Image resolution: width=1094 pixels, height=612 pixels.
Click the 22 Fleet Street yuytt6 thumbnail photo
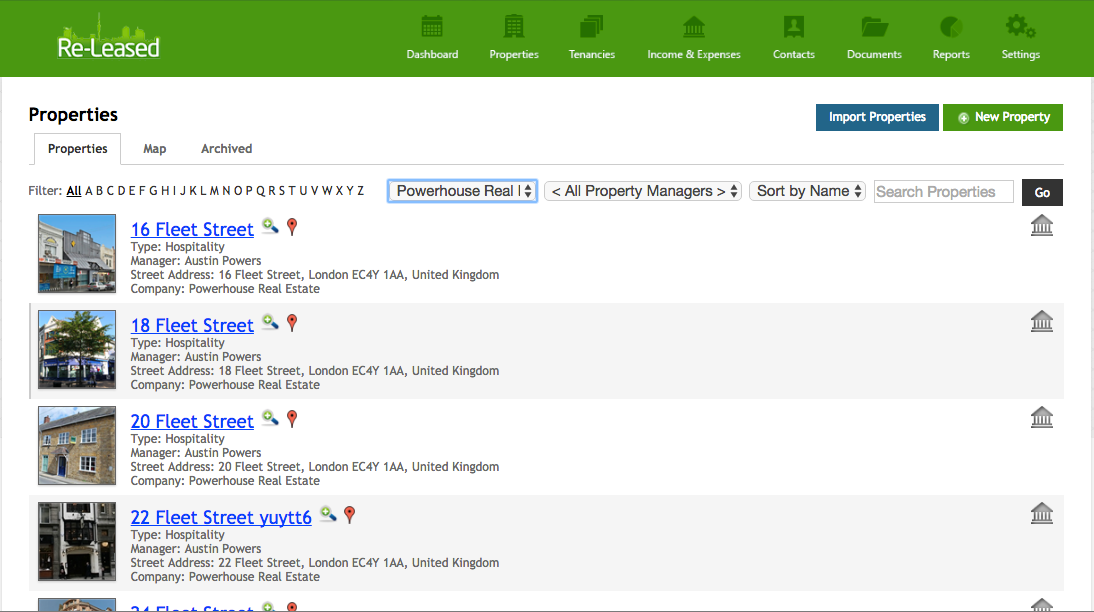click(x=77, y=542)
